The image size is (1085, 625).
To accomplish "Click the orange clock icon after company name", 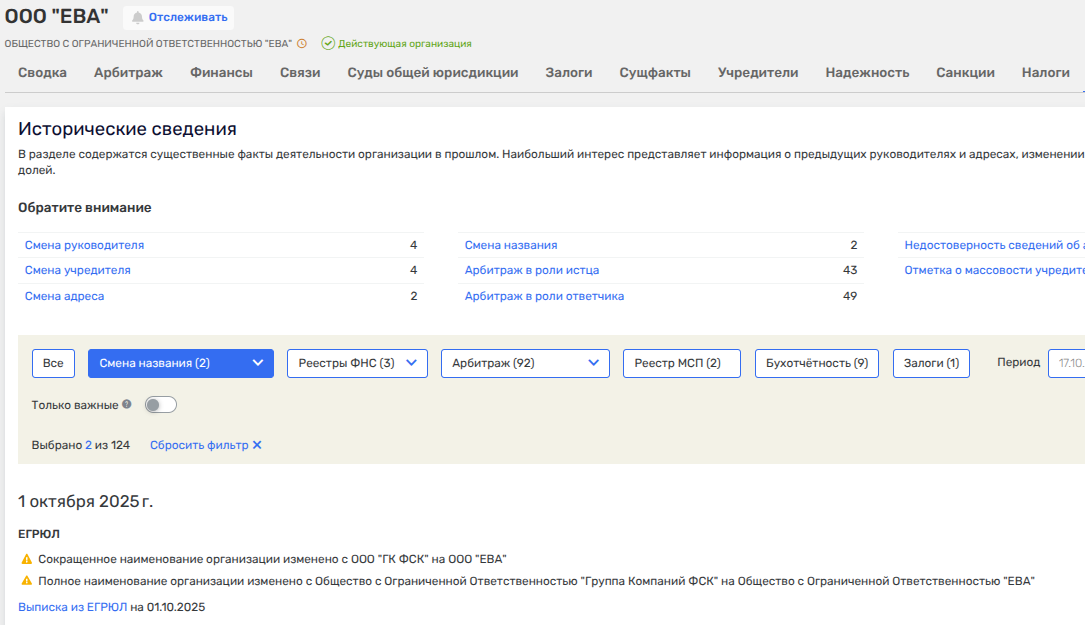I will tap(302, 44).
